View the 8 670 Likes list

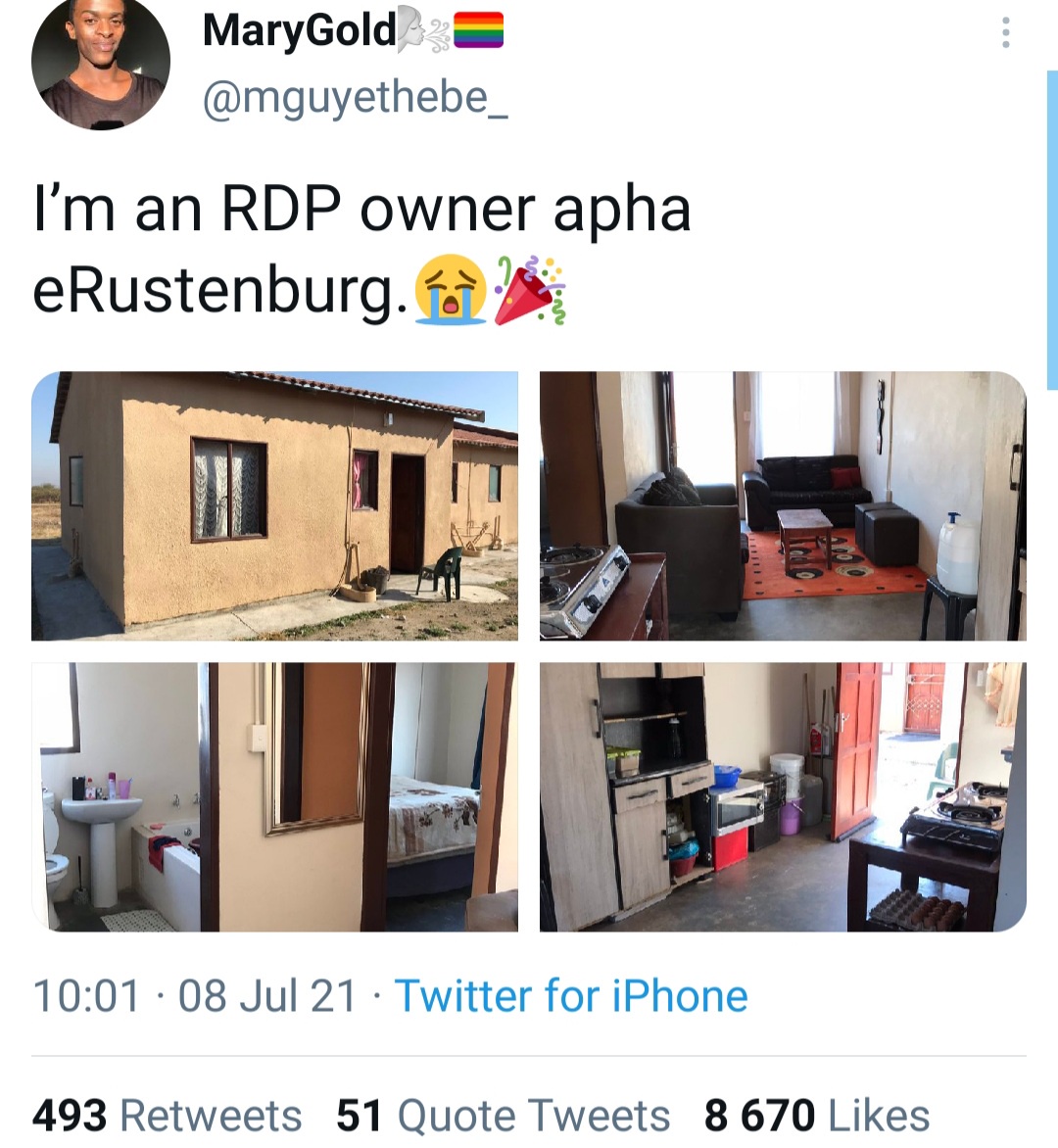click(x=817, y=1115)
